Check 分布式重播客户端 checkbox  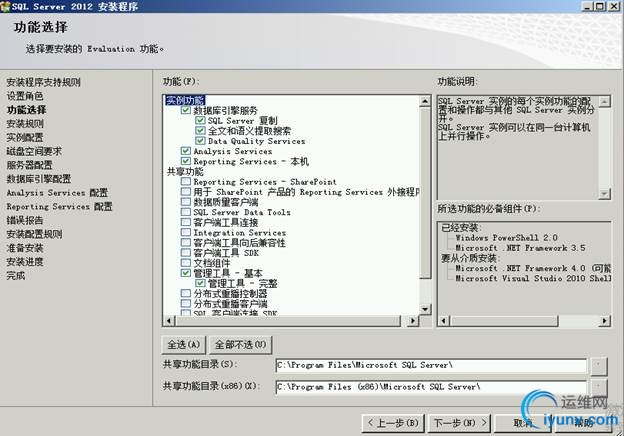click(x=185, y=304)
